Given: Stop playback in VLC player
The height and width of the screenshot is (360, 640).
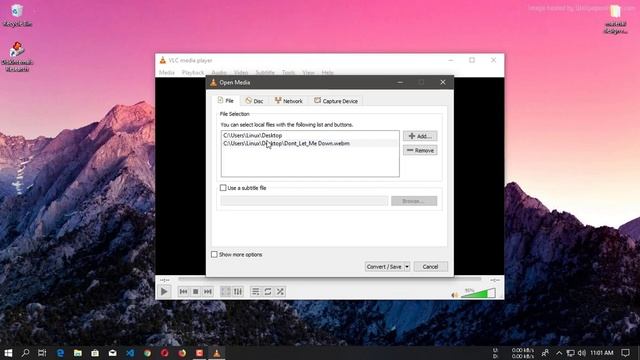Looking at the screenshot, I should pyautogui.click(x=196, y=291).
